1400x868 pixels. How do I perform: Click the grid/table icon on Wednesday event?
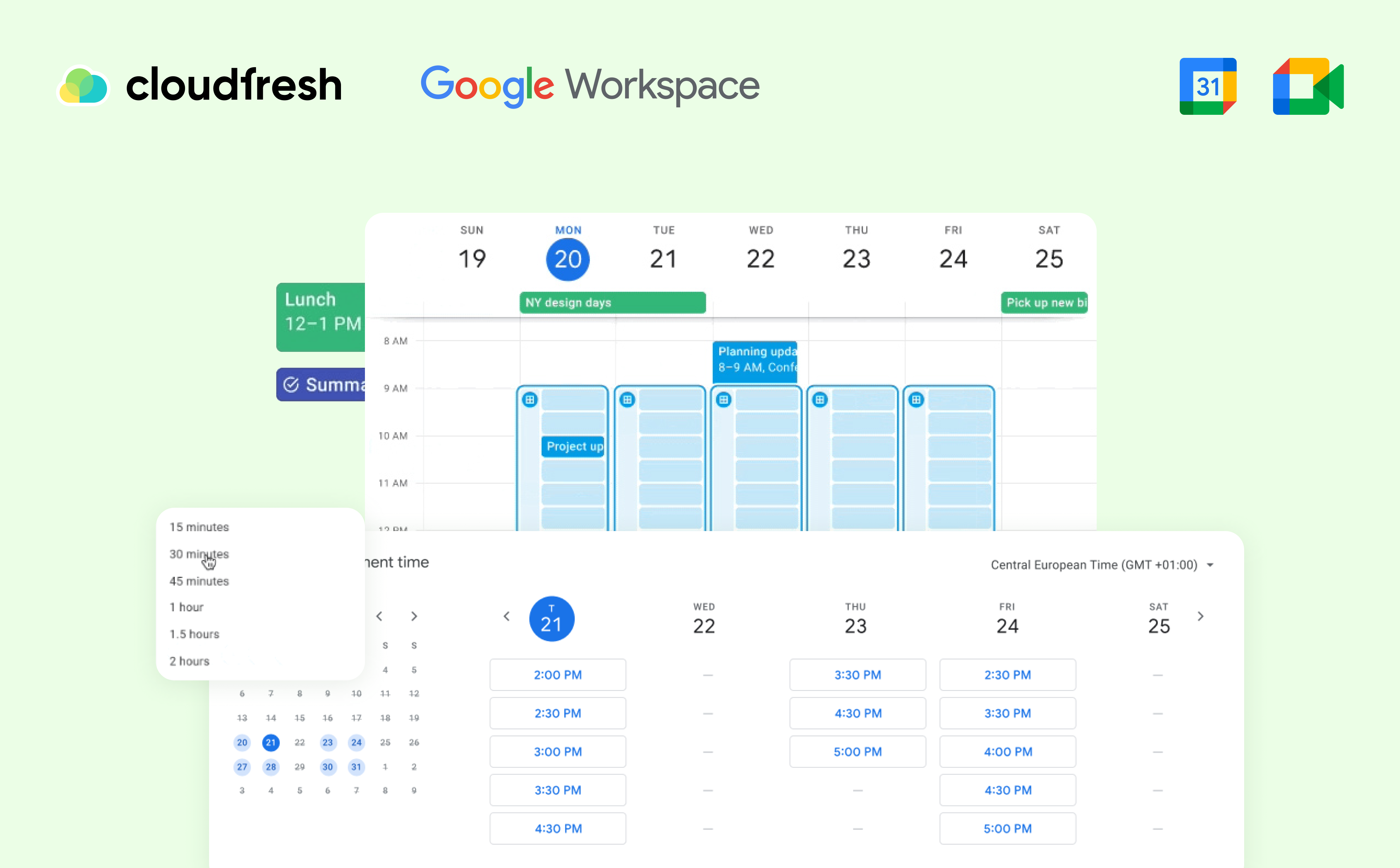[x=722, y=399]
